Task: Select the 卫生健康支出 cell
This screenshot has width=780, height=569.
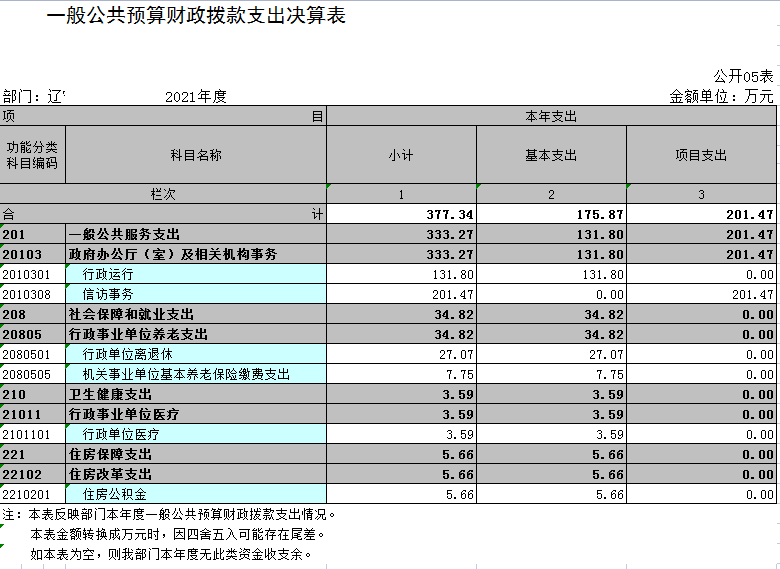Action: pyautogui.click(x=196, y=394)
